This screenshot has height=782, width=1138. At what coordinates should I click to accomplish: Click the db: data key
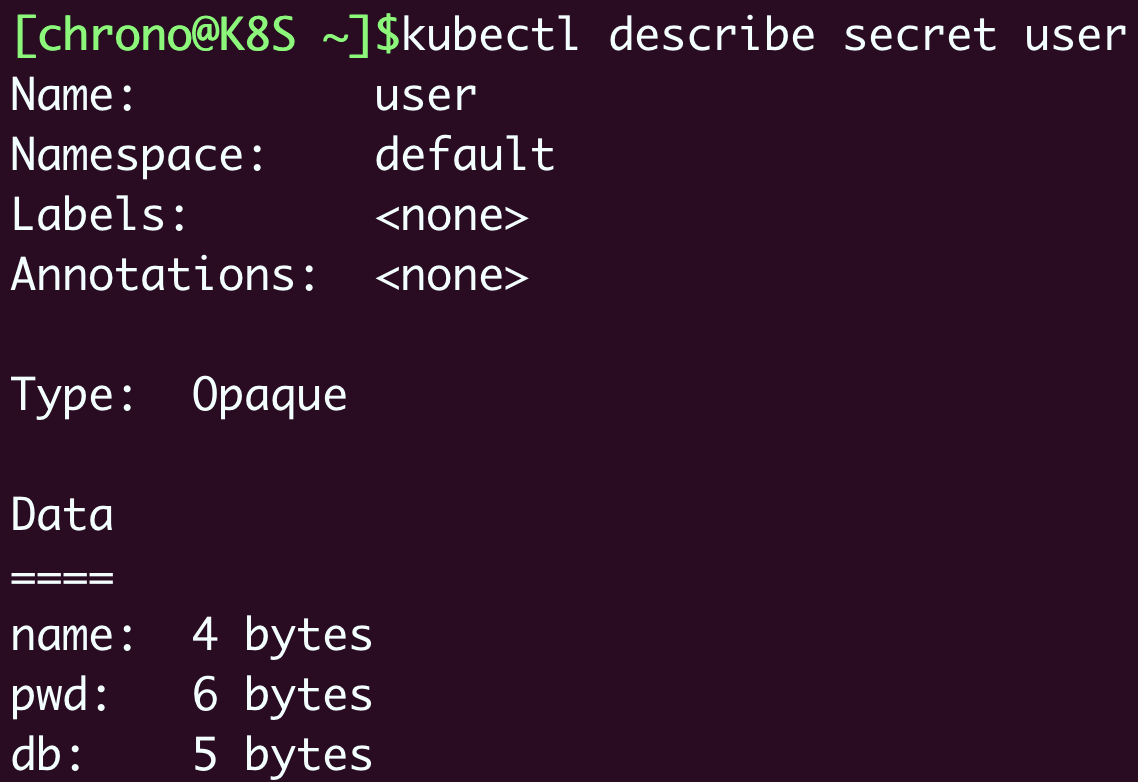[x=47, y=756]
